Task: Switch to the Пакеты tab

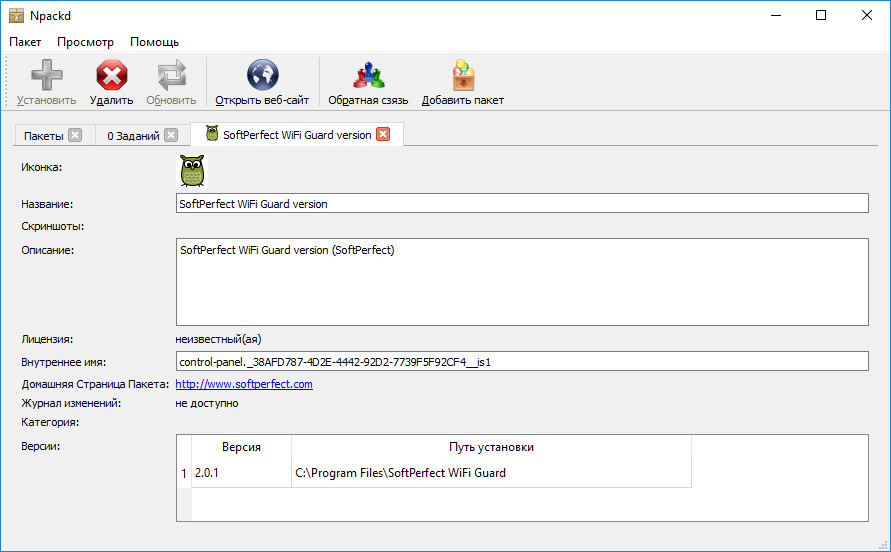Action: coord(44,136)
